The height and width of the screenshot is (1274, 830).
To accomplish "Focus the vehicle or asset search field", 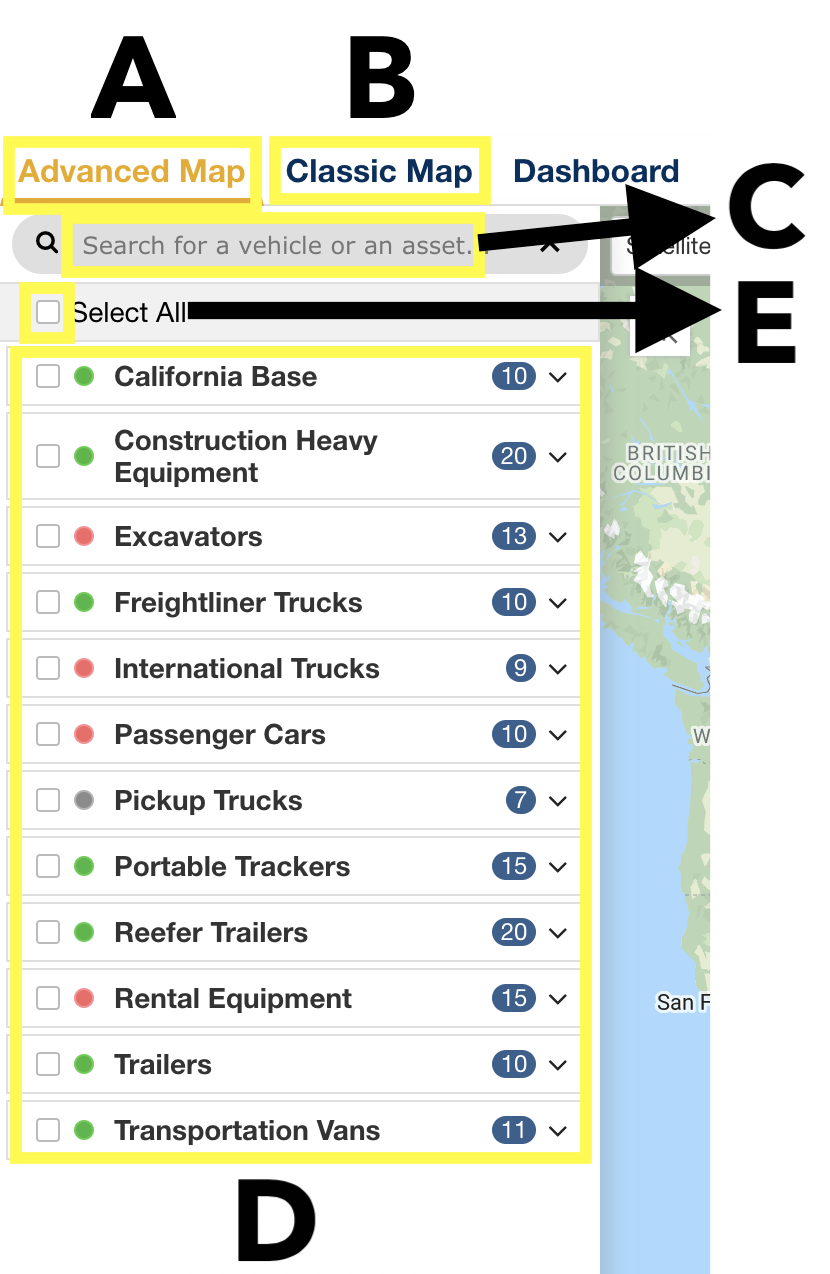I will (275, 244).
